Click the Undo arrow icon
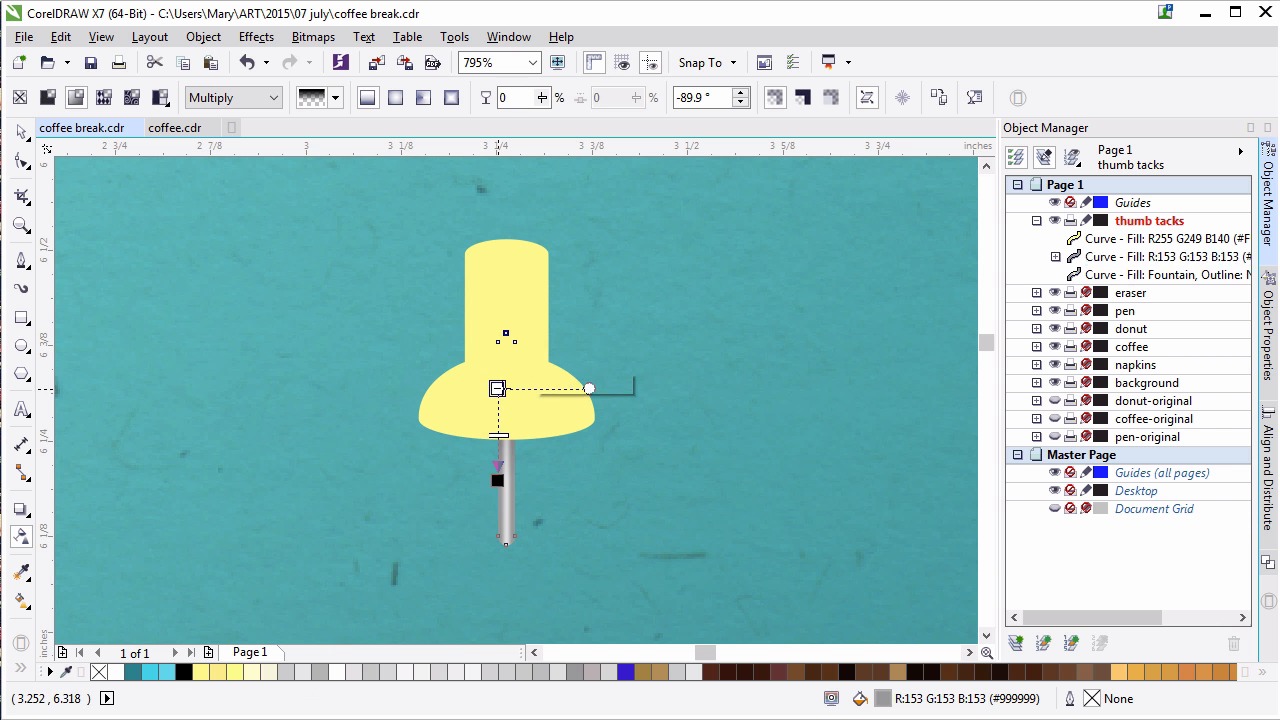 [246, 63]
